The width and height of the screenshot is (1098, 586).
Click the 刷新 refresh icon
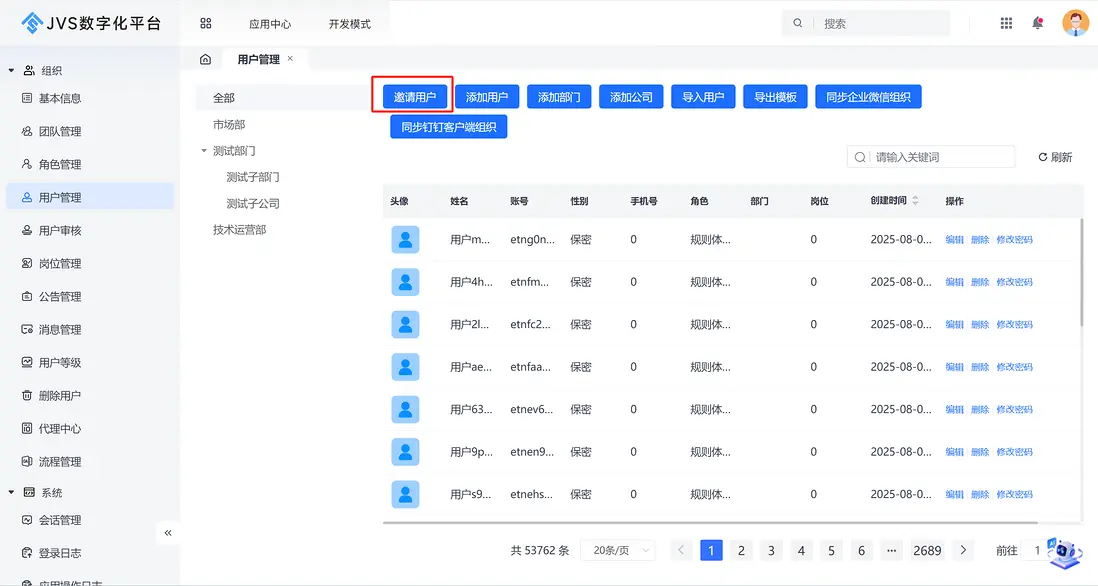1043,157
